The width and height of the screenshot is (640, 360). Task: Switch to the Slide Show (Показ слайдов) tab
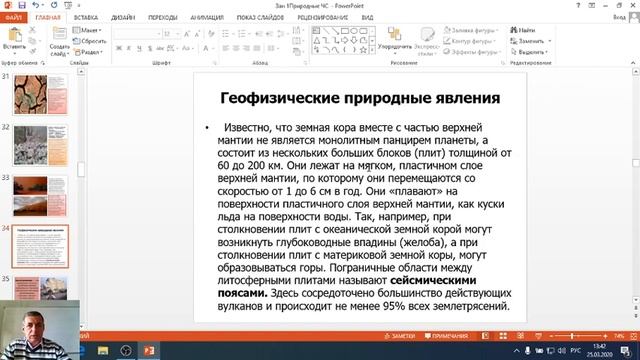pos(260,18)
